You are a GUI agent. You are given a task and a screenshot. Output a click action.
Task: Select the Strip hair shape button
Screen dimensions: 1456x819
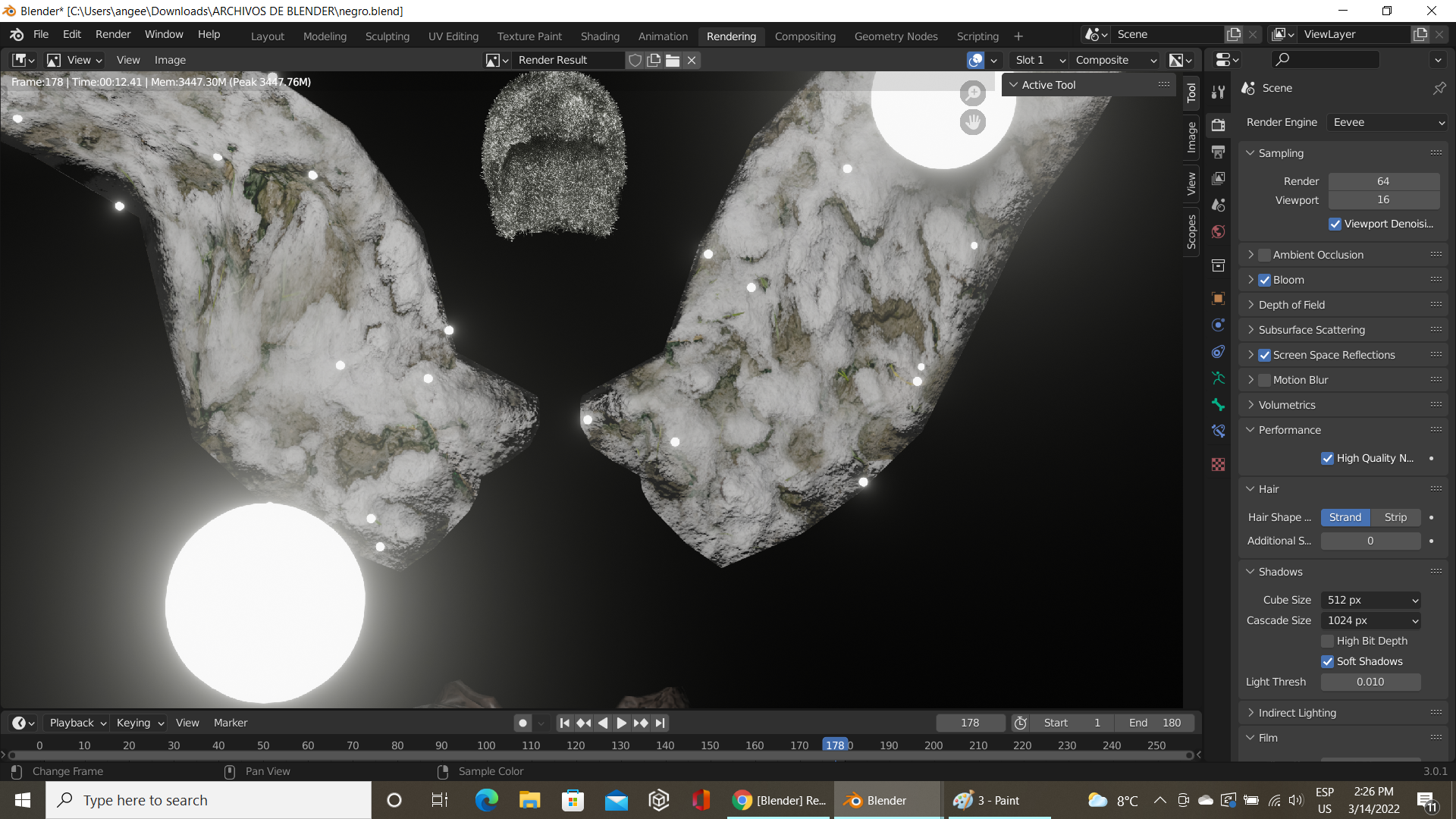(x=1395, y=517)
